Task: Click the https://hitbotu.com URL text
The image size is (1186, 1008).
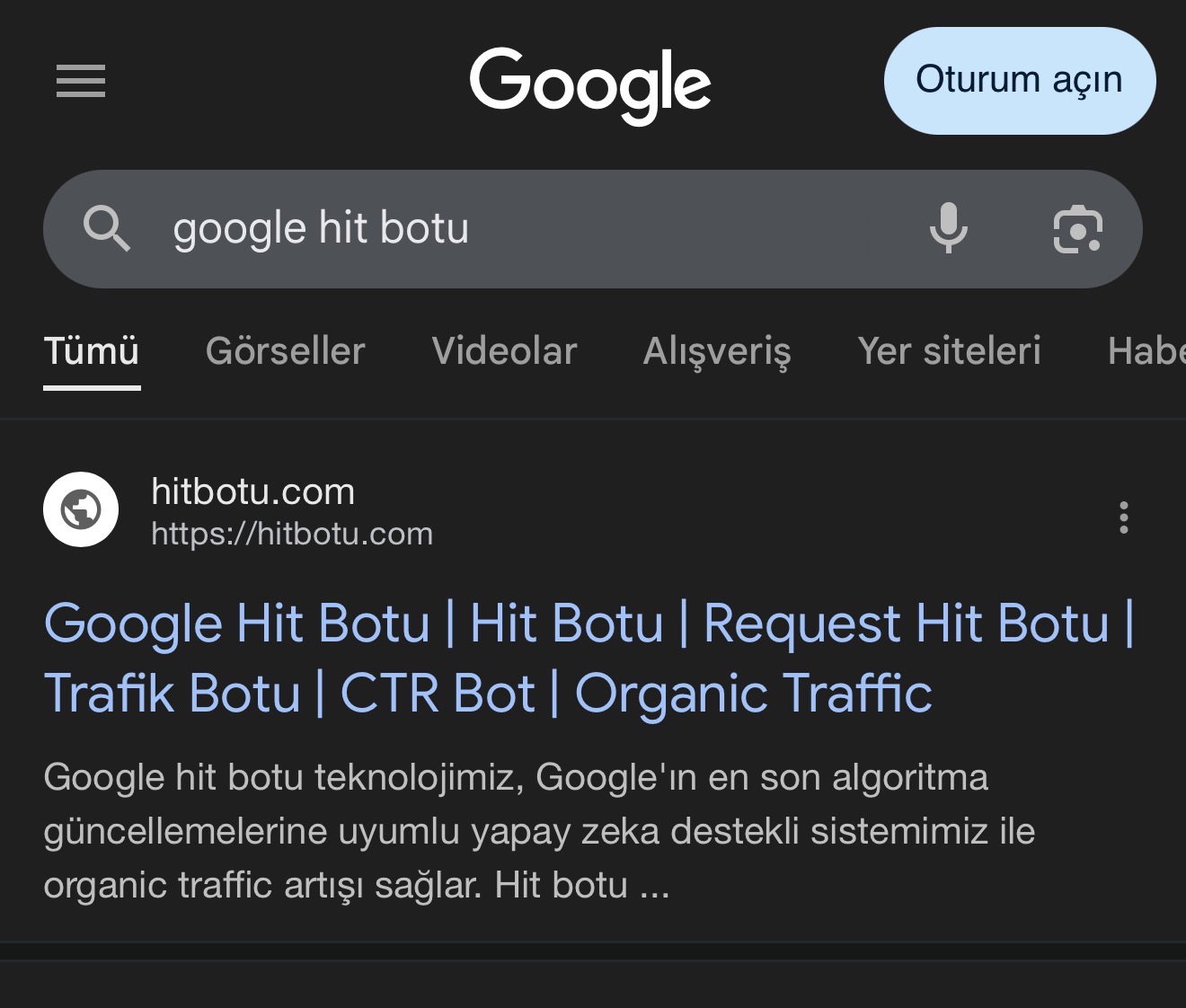Action: point(292,534)
